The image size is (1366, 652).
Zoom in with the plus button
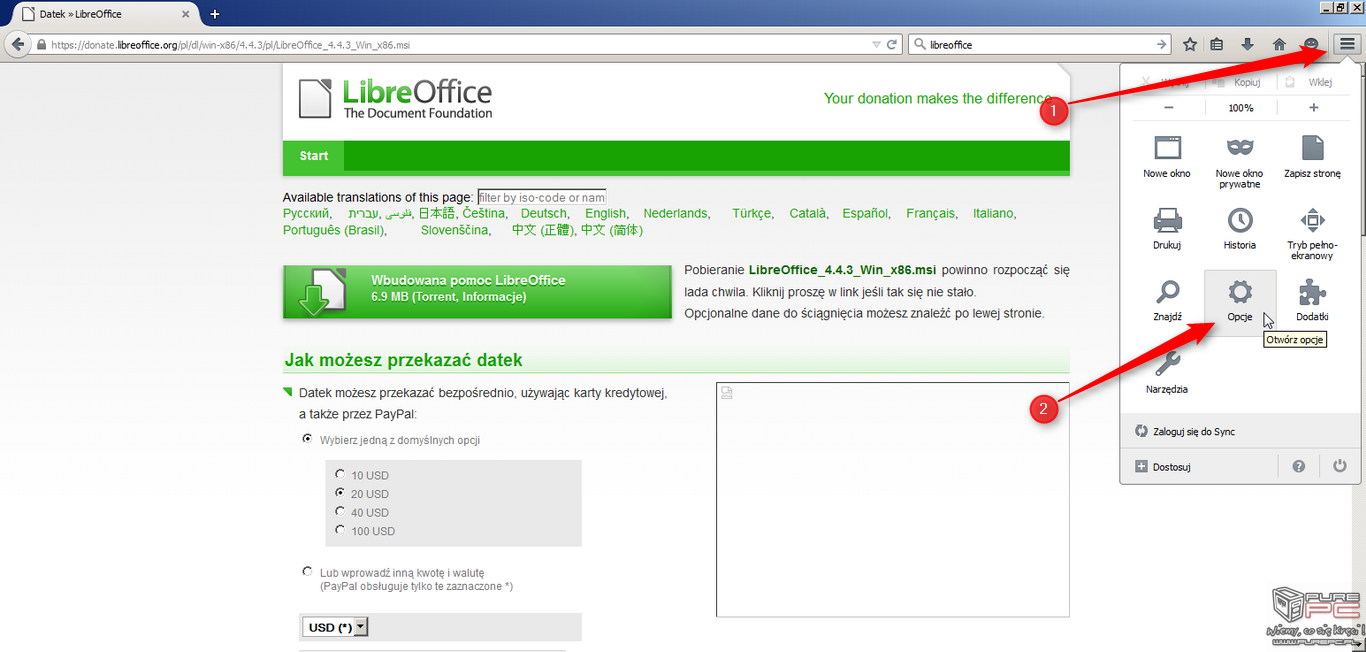coord(1313,108)
